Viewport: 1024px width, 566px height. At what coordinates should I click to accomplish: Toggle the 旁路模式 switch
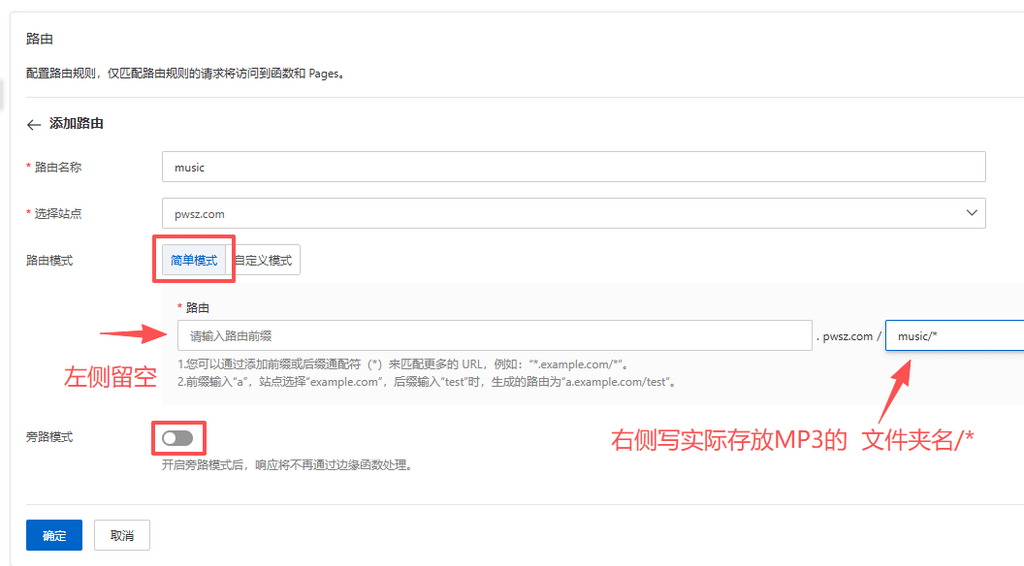pos(178,438)
